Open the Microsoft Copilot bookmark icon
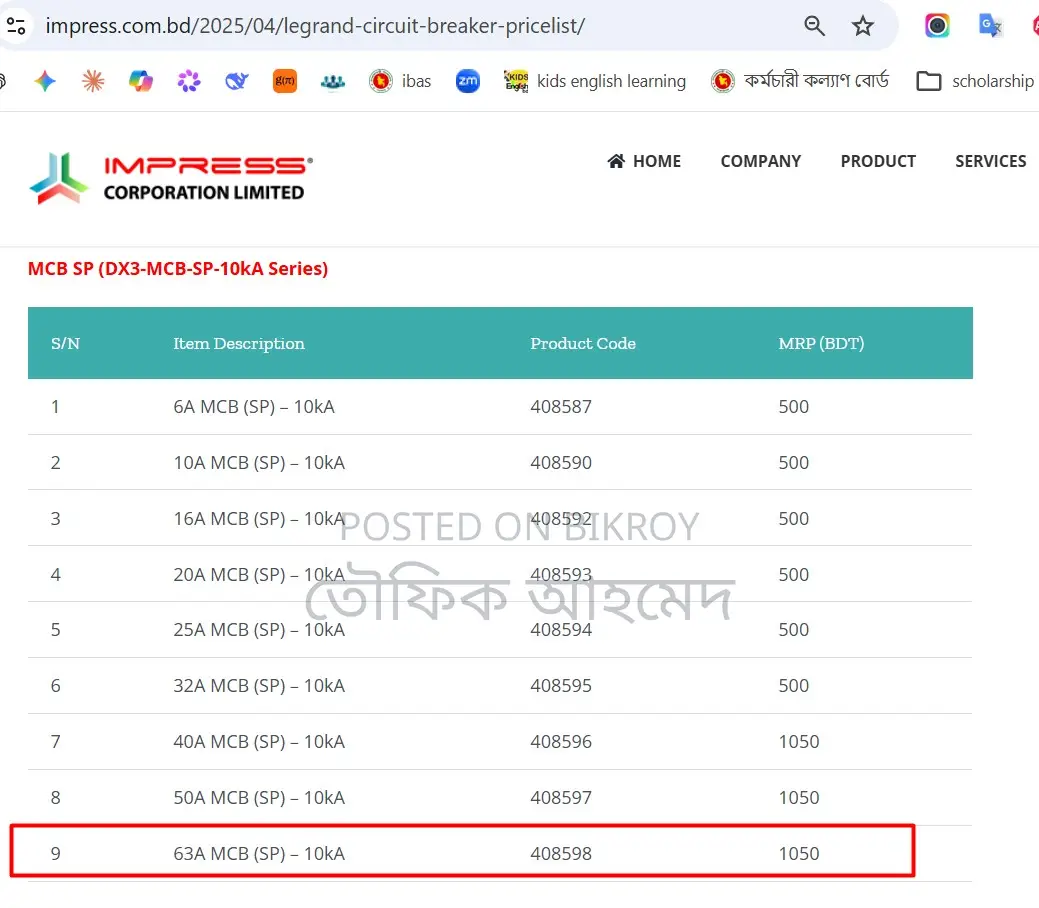Screen dimensions: 1039x908 click(140, 81)
